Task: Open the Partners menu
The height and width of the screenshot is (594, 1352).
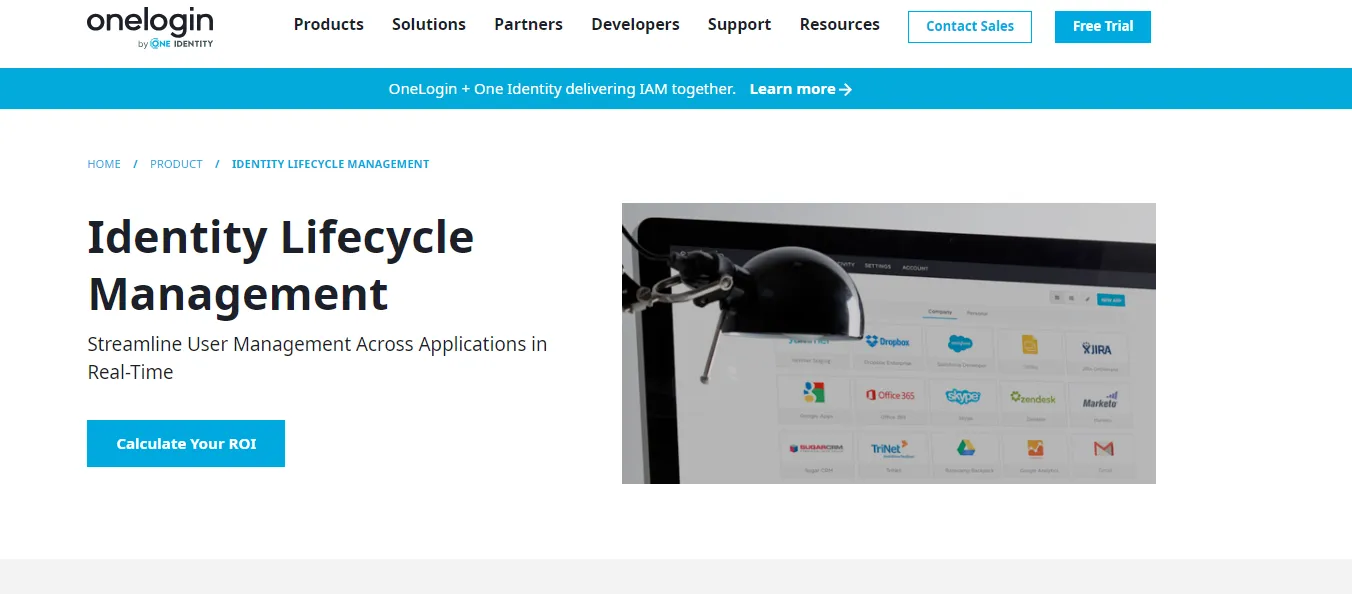Action: coord(528,24)
